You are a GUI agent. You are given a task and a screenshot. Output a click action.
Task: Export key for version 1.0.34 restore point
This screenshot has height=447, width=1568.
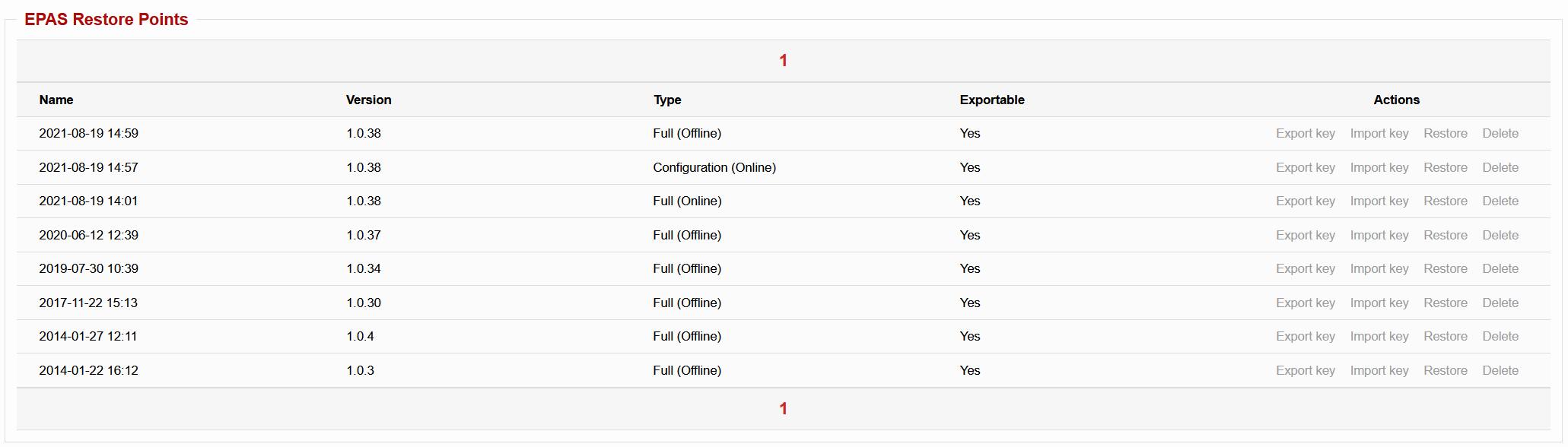coord(1306,268)
